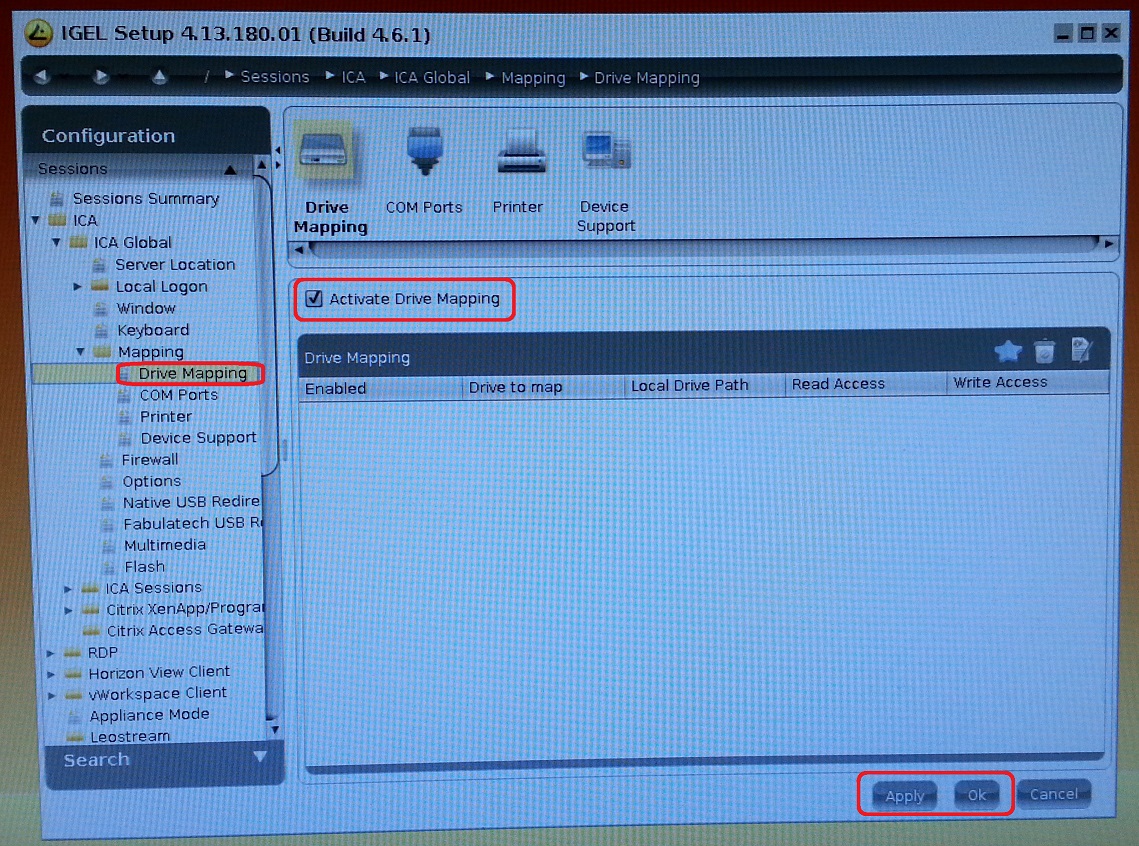Click Sessions in the breadcrumb
Viewport: 1139px width, 846px height.
click(x=275, y=76)
